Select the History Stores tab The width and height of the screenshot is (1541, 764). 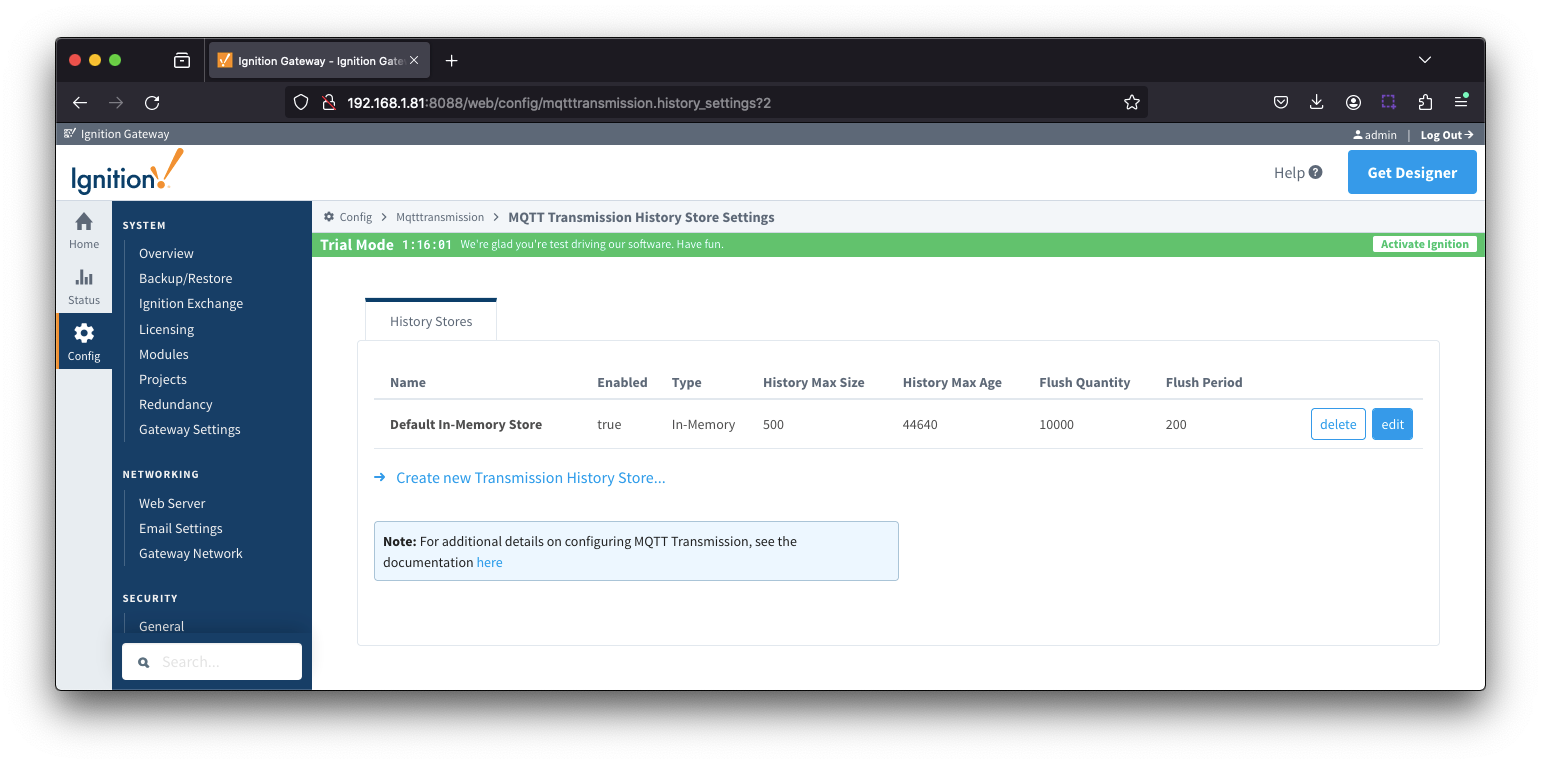click(x=431, y=321)
